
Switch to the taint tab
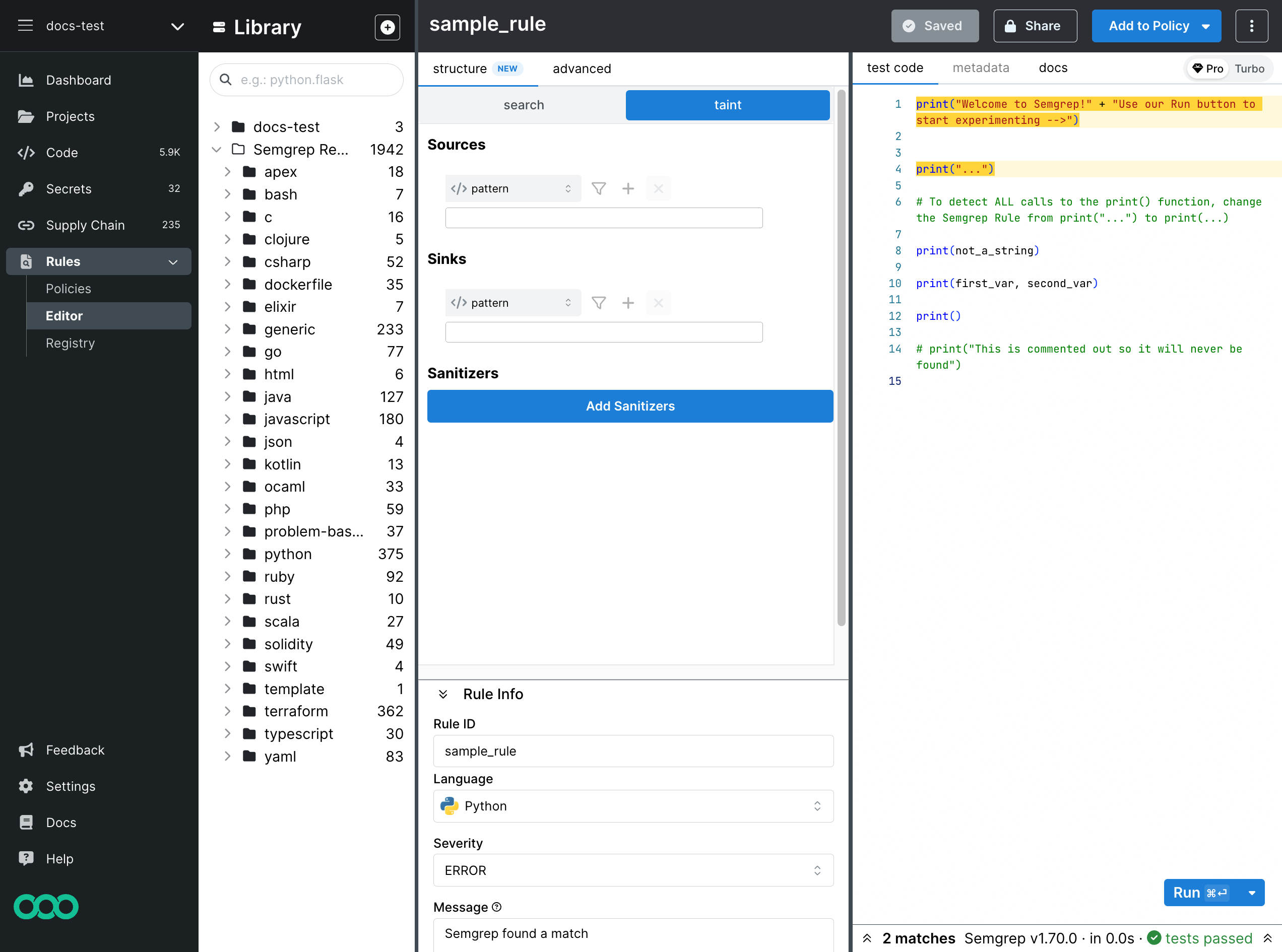(x=727, y=104)
